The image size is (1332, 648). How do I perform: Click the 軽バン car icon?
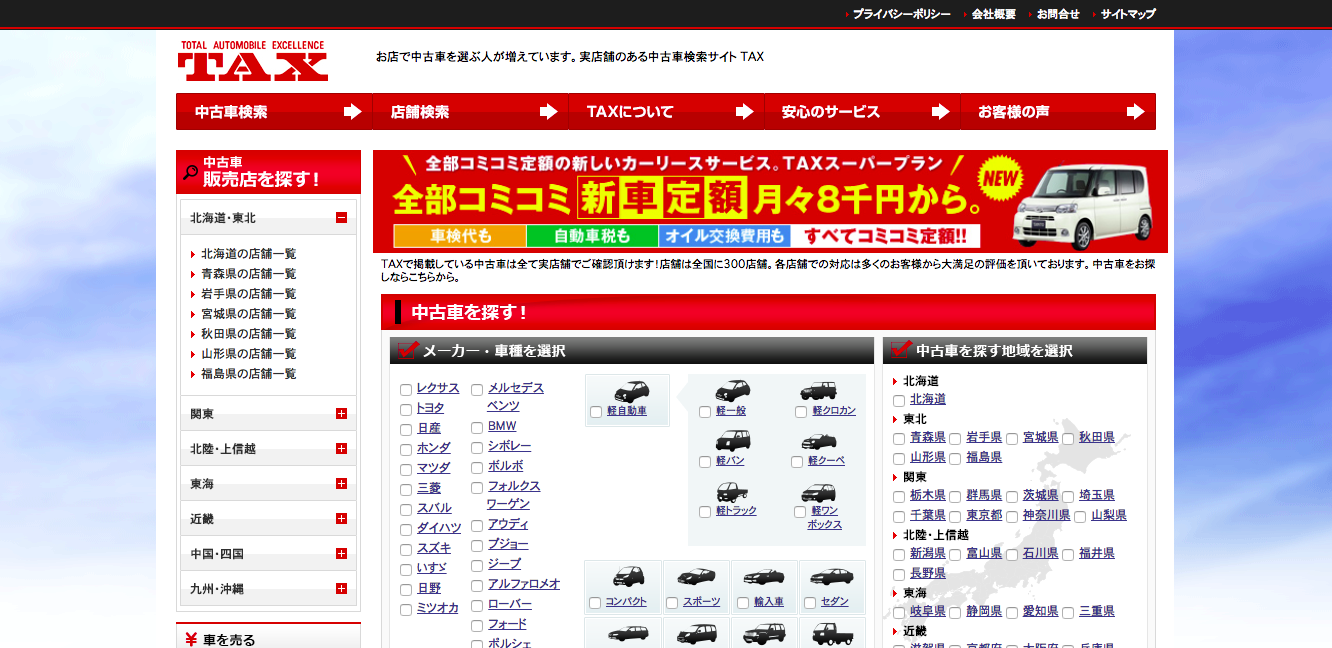(x=732, y=440)
